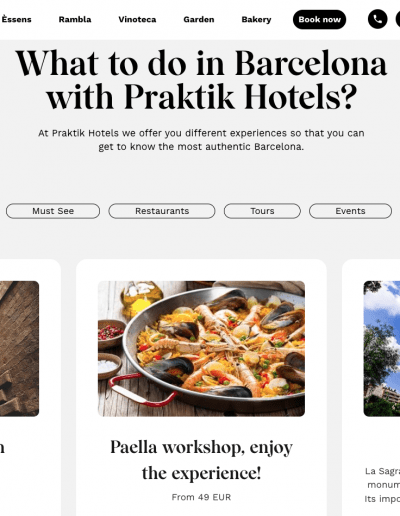Screen dimensions: 400x516
Task: Open the Bakery hotel page
Action: 256,20
